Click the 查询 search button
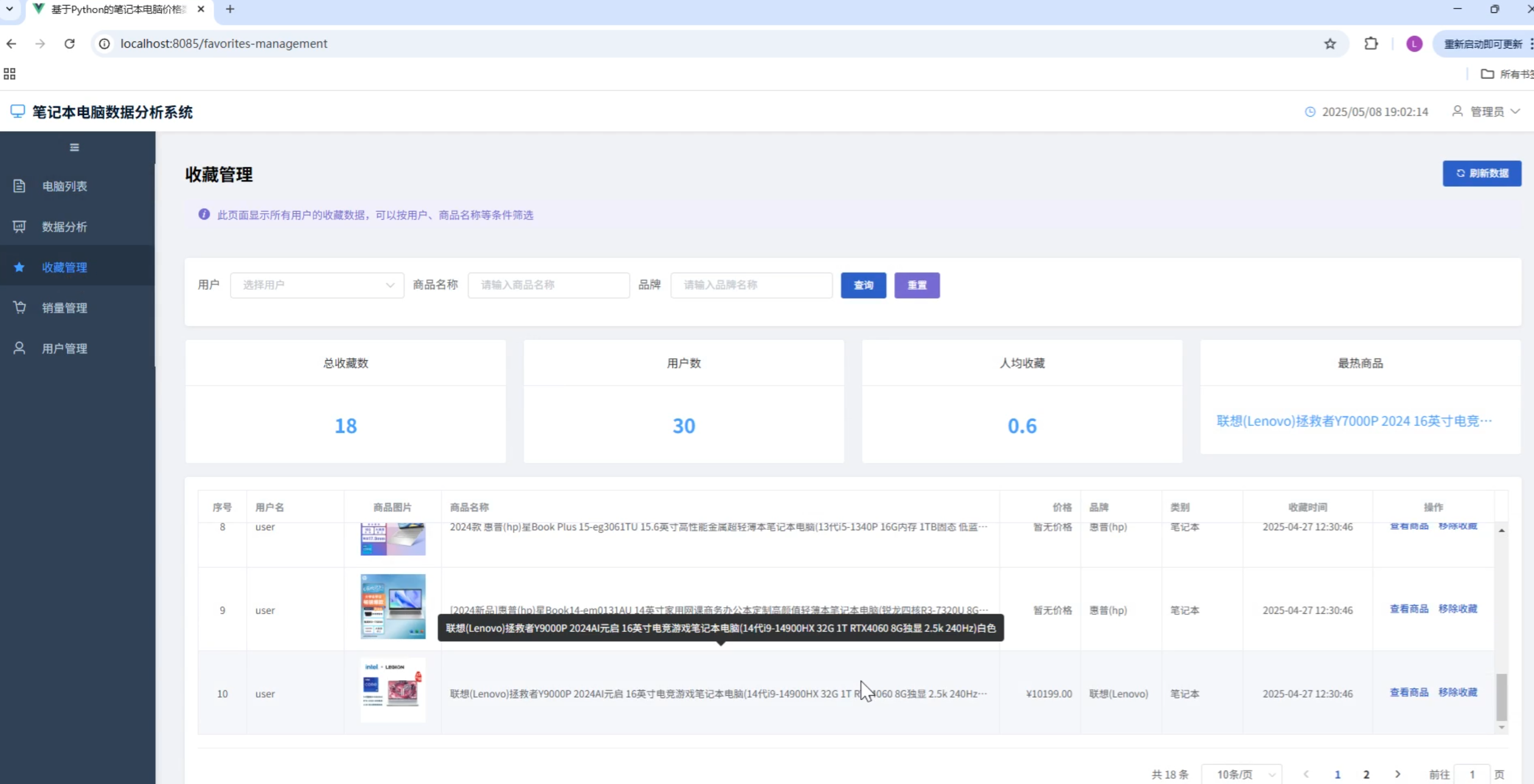The height and width of the screenshot is (784, 1534). (863, 285)
